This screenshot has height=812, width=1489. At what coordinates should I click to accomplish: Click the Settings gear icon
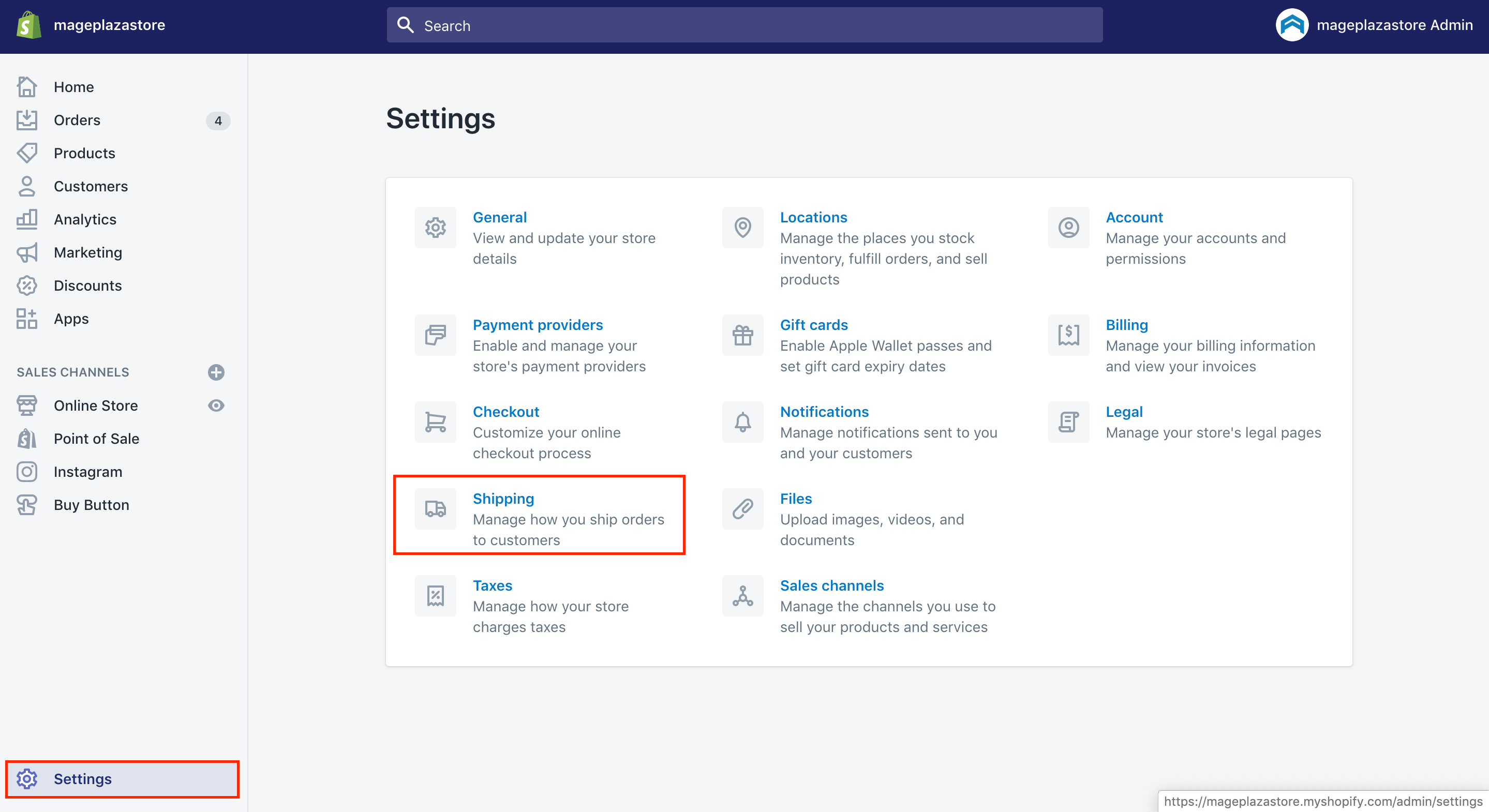pos(27,779)
